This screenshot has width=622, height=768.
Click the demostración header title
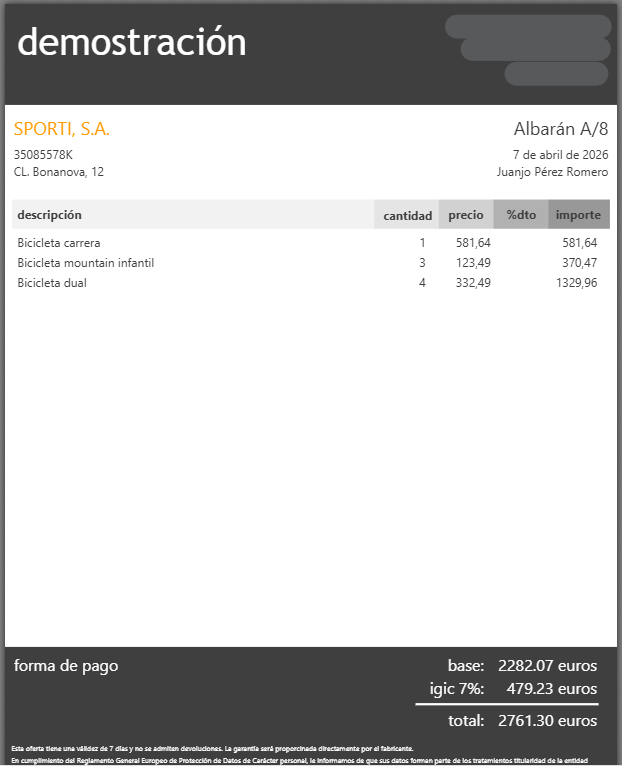131,42
